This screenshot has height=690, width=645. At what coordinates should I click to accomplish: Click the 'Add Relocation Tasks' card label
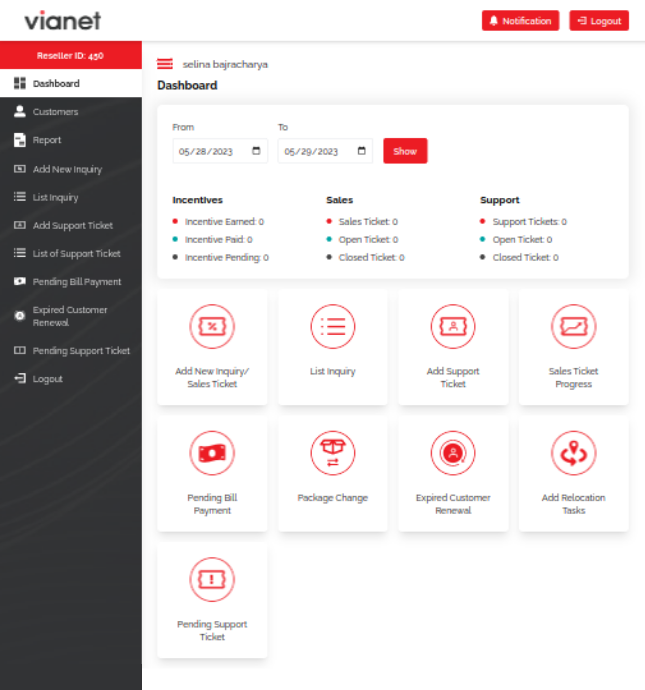click(573, 504)
